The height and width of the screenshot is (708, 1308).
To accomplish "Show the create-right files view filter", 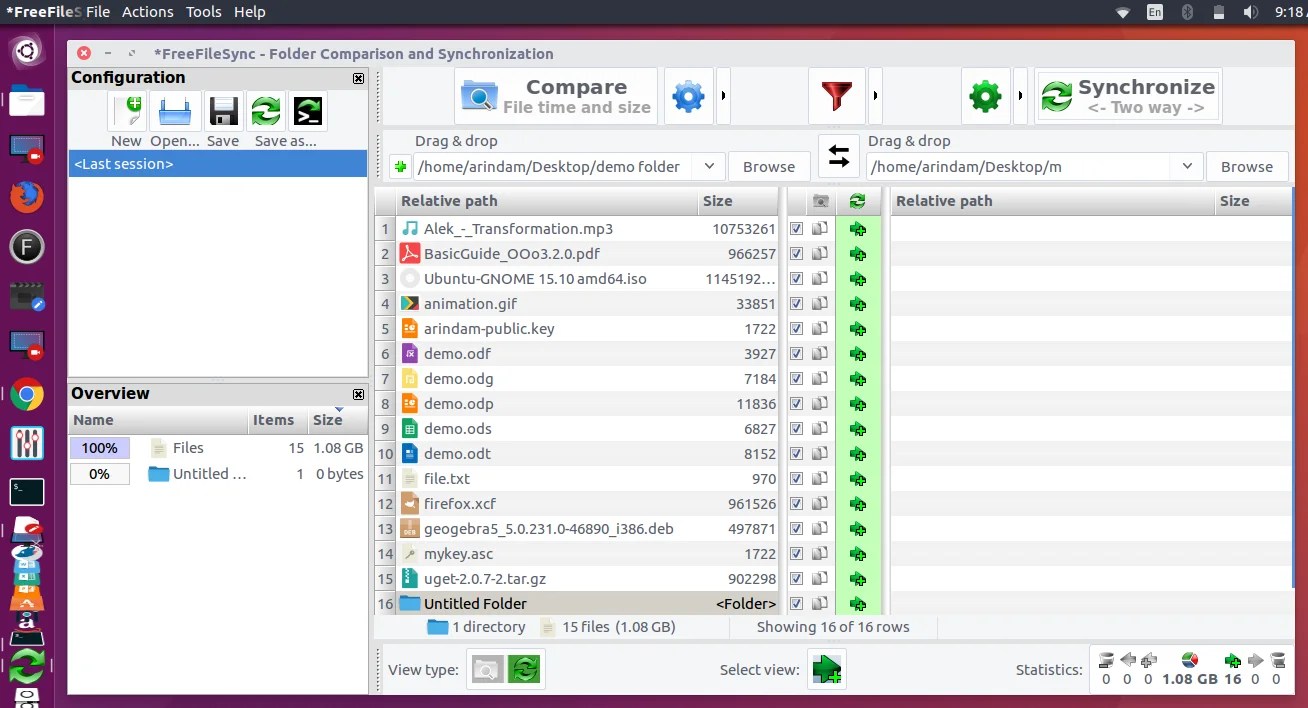I will pyautogui.click(x=827, y=669).
